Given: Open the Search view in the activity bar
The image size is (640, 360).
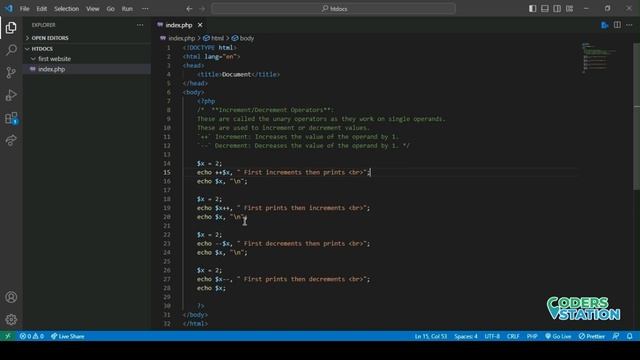Looking at the screenshot, I should [11, 50].
